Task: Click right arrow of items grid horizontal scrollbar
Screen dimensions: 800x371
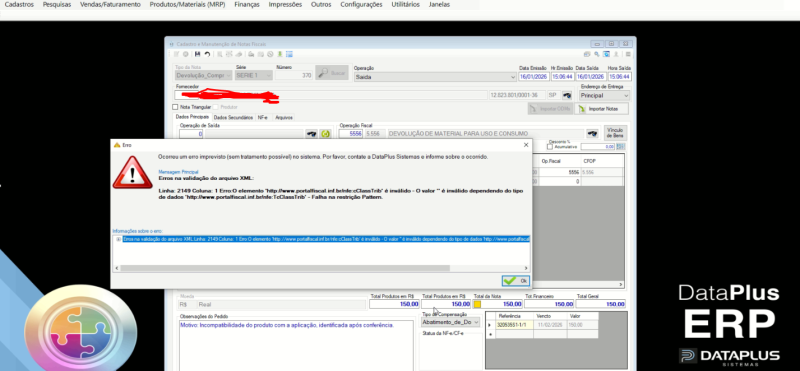Action: tap(621, 284)
